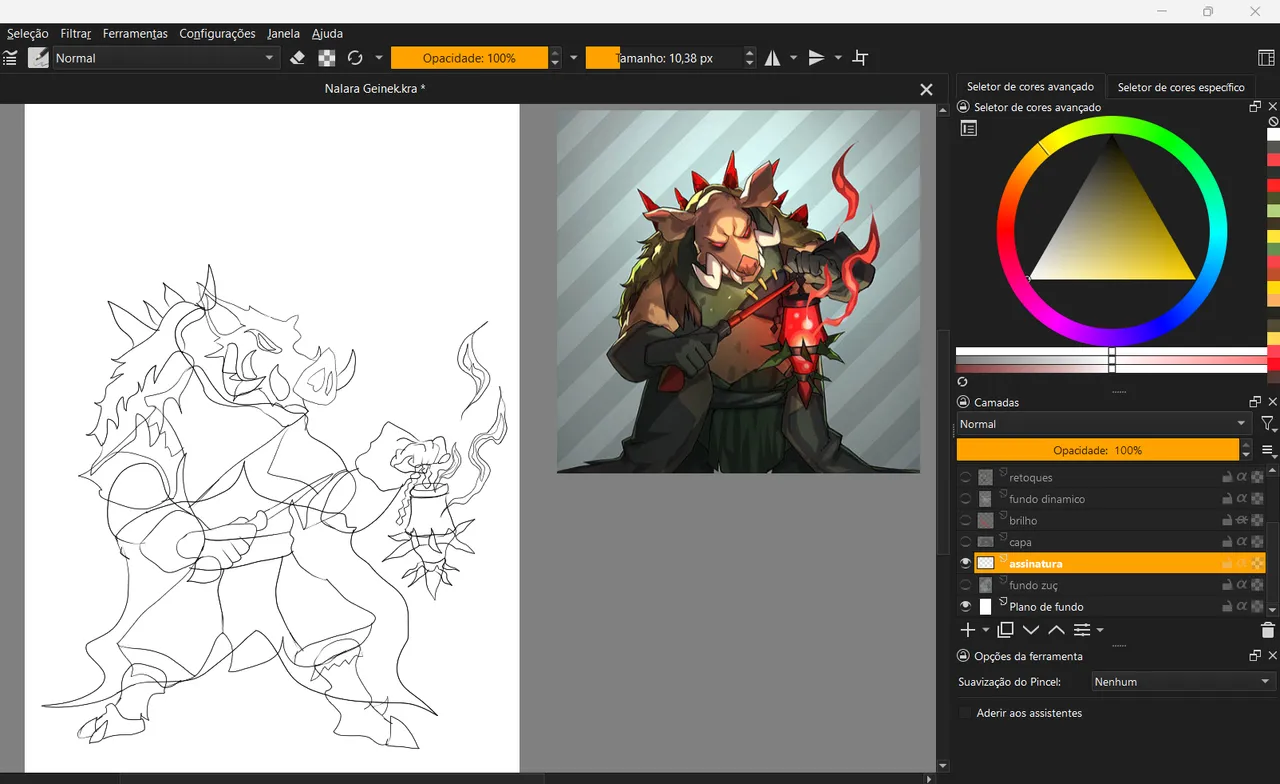1280x784 pixels.
Task: Activate the wrap-around mode icon
Action: pyautogui.click(x=860, y=58)
